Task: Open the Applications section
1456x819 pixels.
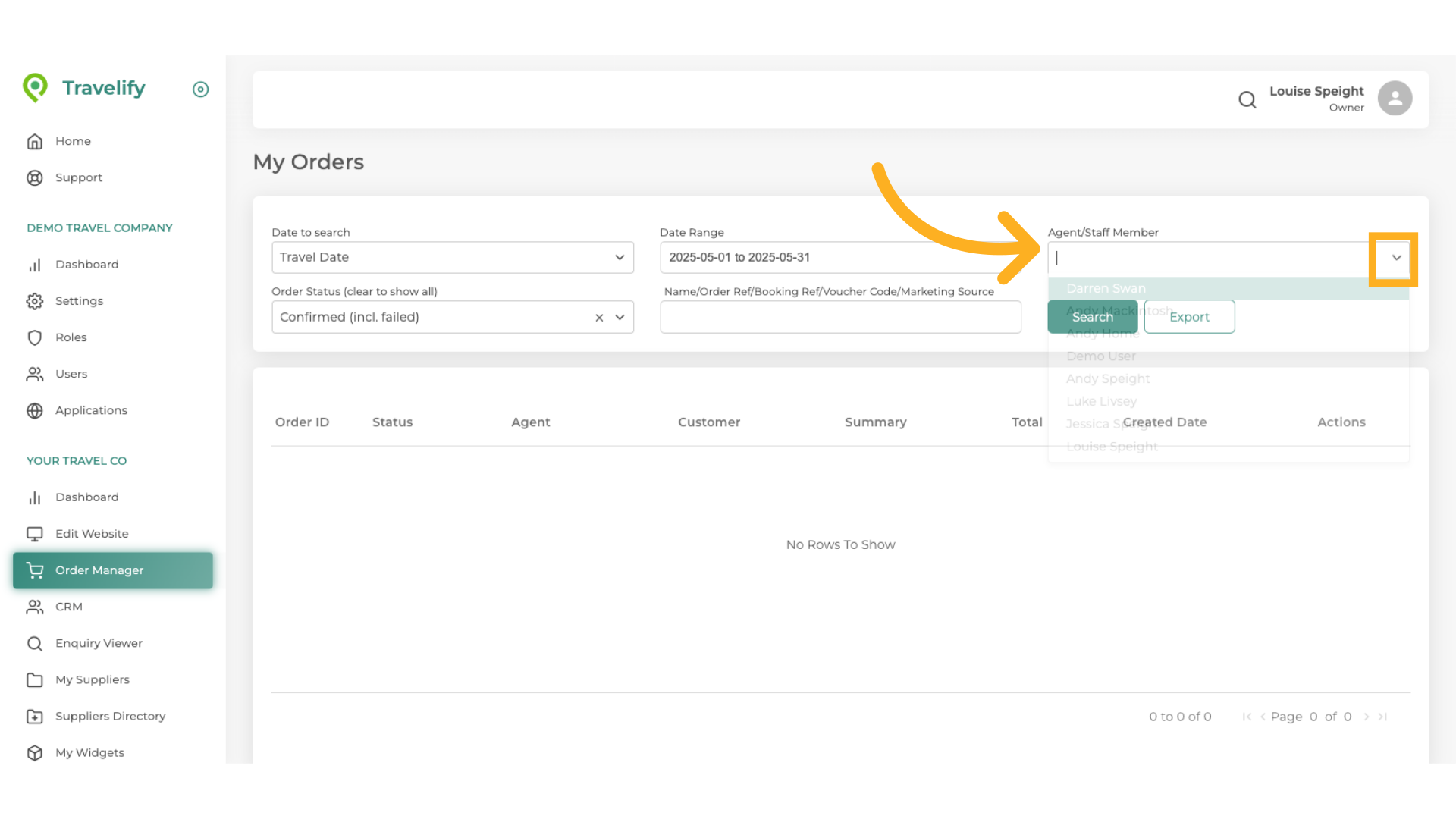Action: [91, 409]
